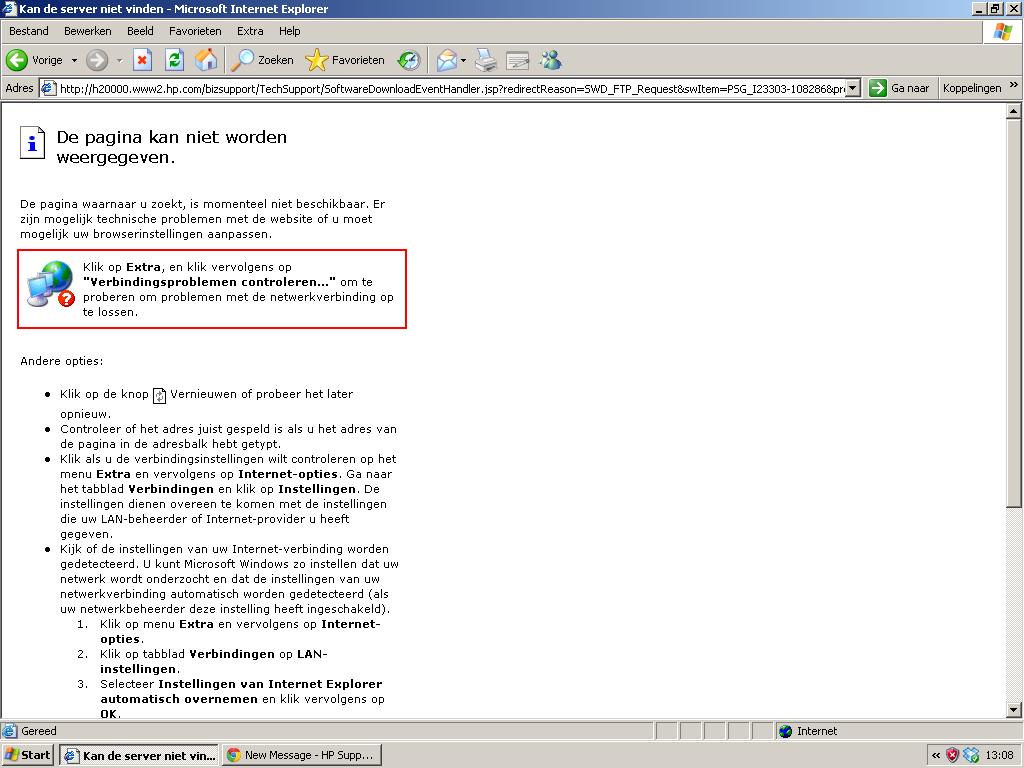Click the red shield tray icon
Image resolution: width=1024 pixels, height=768 pixels.
point(953,756)
